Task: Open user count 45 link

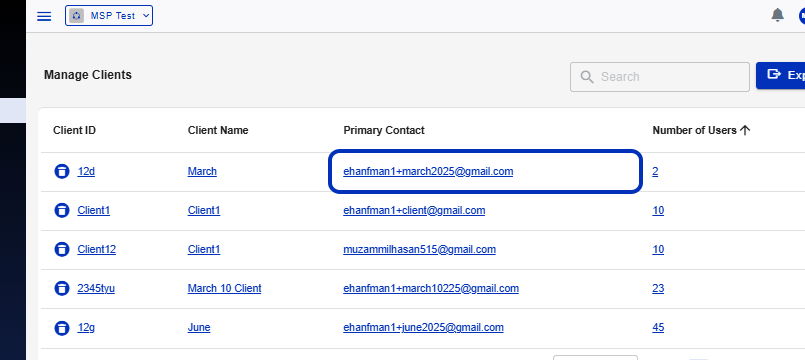Action: pos(658,327)
